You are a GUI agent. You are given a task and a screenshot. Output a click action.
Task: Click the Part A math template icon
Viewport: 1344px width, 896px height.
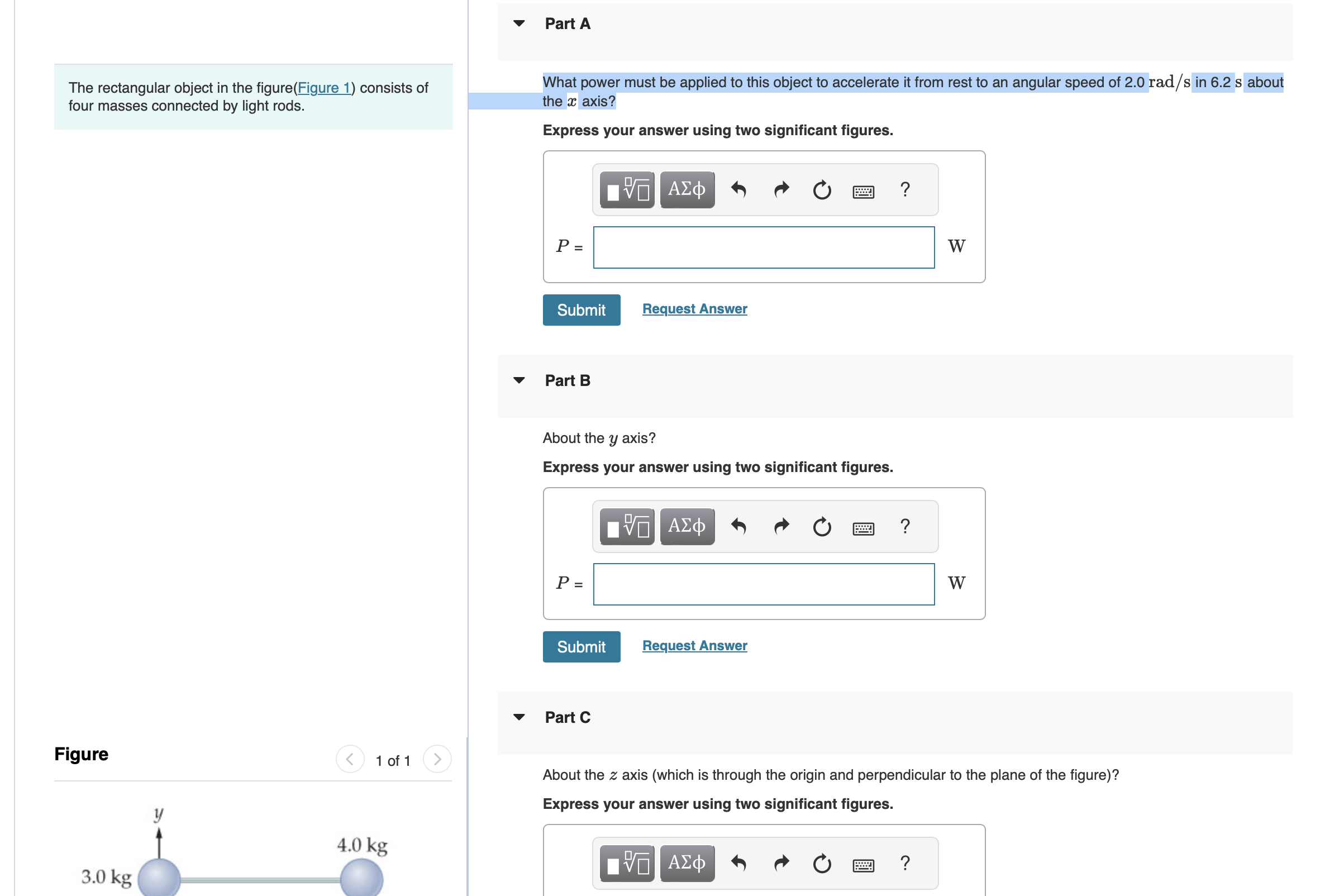(627, 190)
